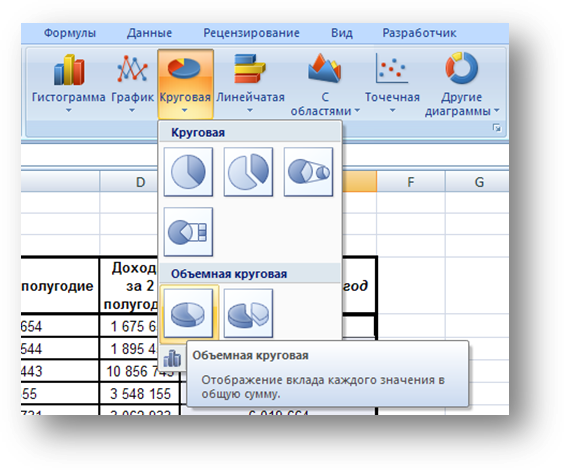The width and height of the screenshot is (564, 470).
Task: Switch to the Формулы ribbon tab
Action: pos(70,33)
